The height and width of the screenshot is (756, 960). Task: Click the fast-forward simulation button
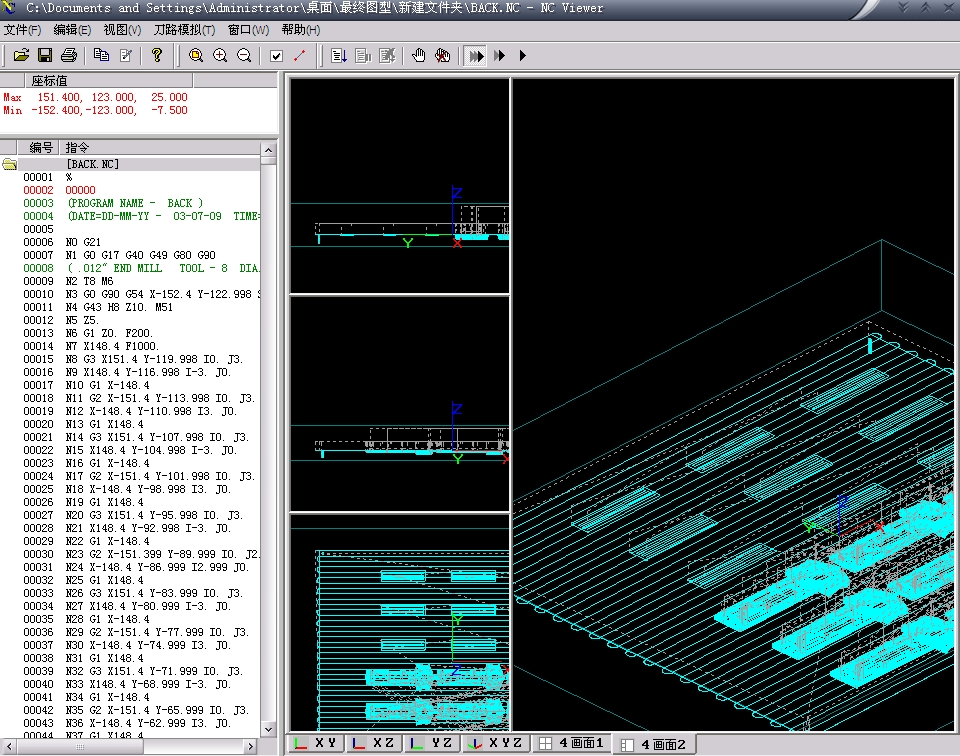pos(477,55)
